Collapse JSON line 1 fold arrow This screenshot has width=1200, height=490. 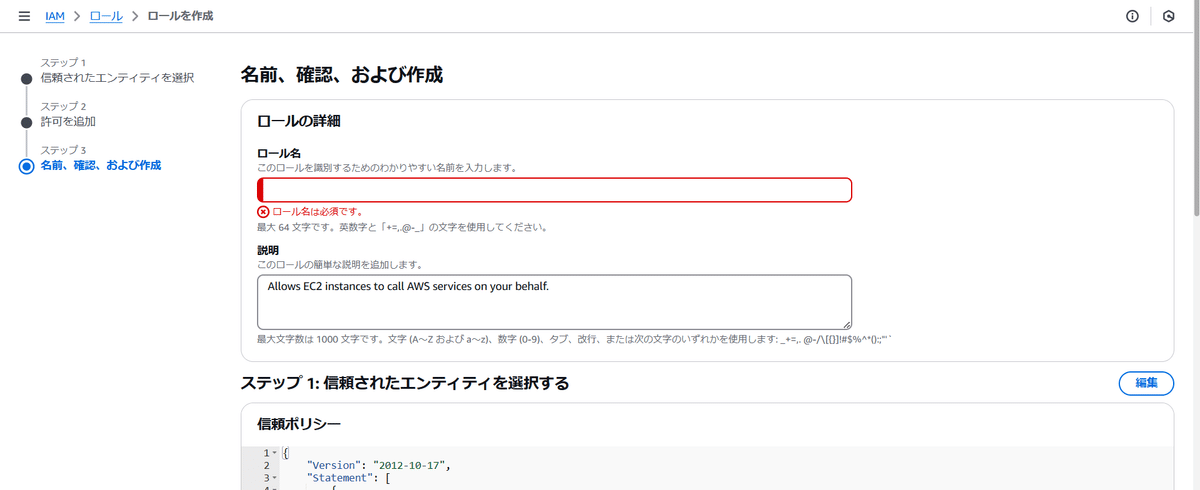point(275,453)
